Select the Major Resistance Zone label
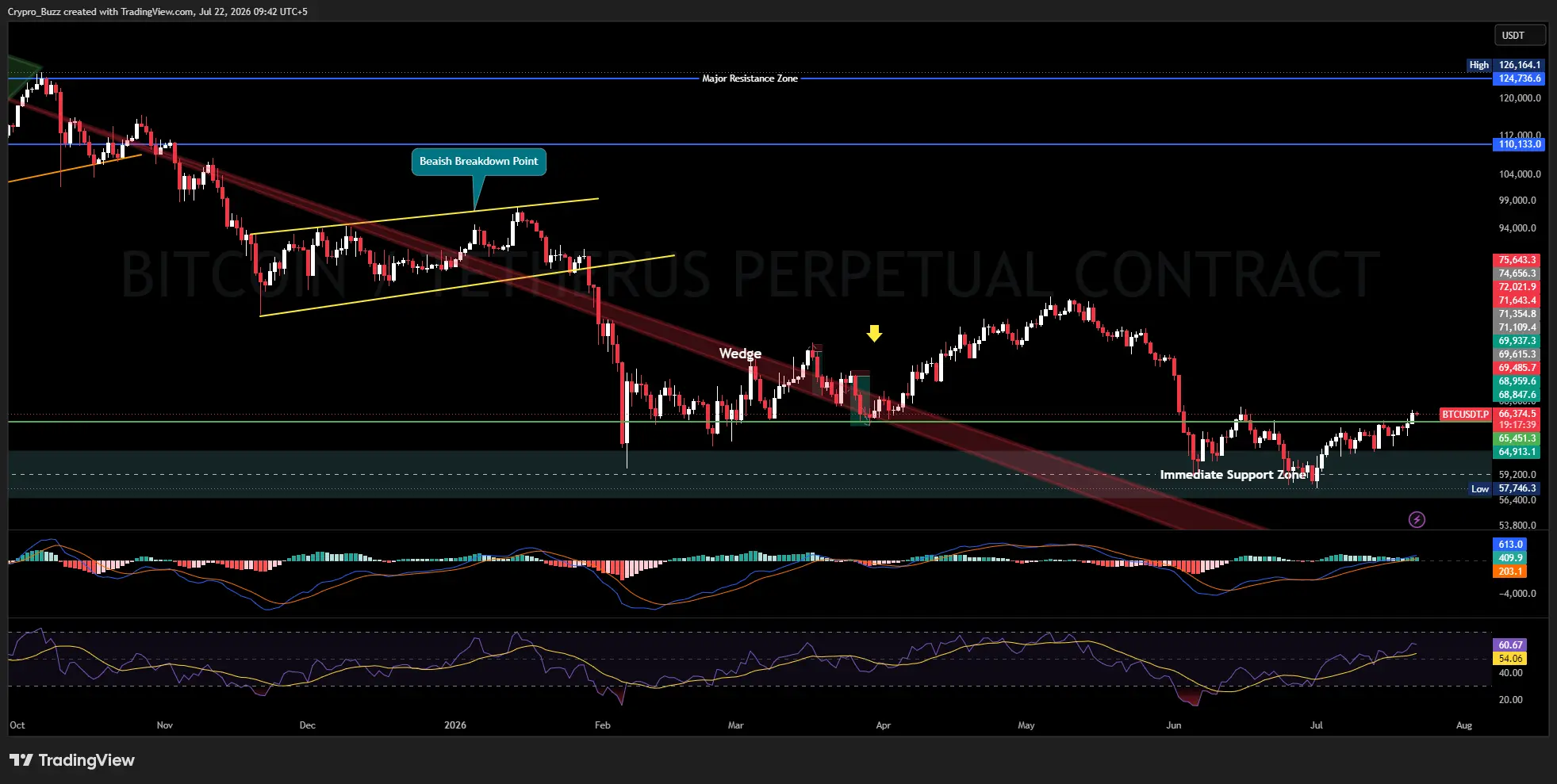Image resolution: width=1557 pixels, height=784 pixels. (750, 78)
